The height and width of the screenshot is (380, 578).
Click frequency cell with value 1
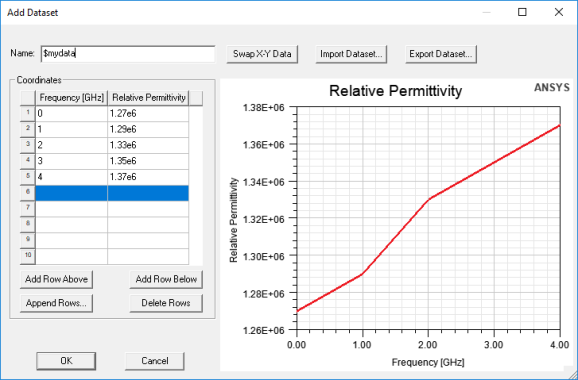pos(72,130)
